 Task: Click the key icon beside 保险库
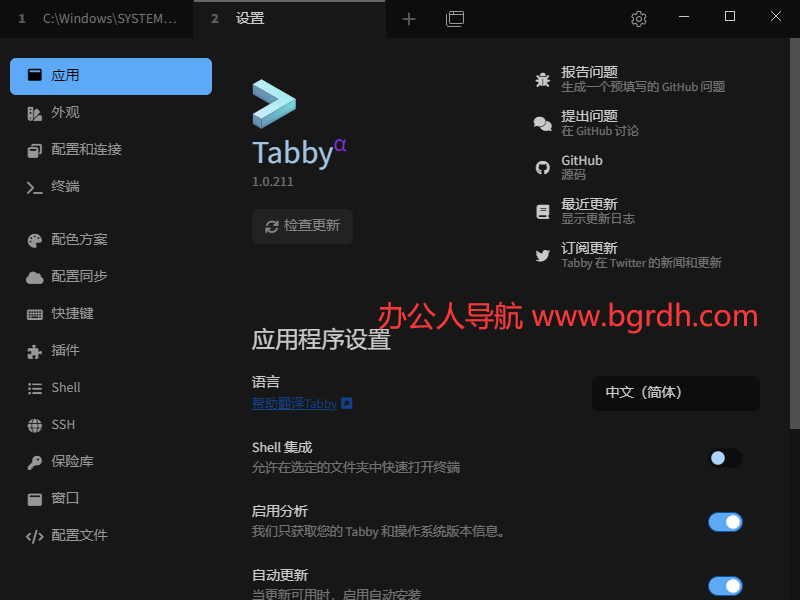coord(35,462)
